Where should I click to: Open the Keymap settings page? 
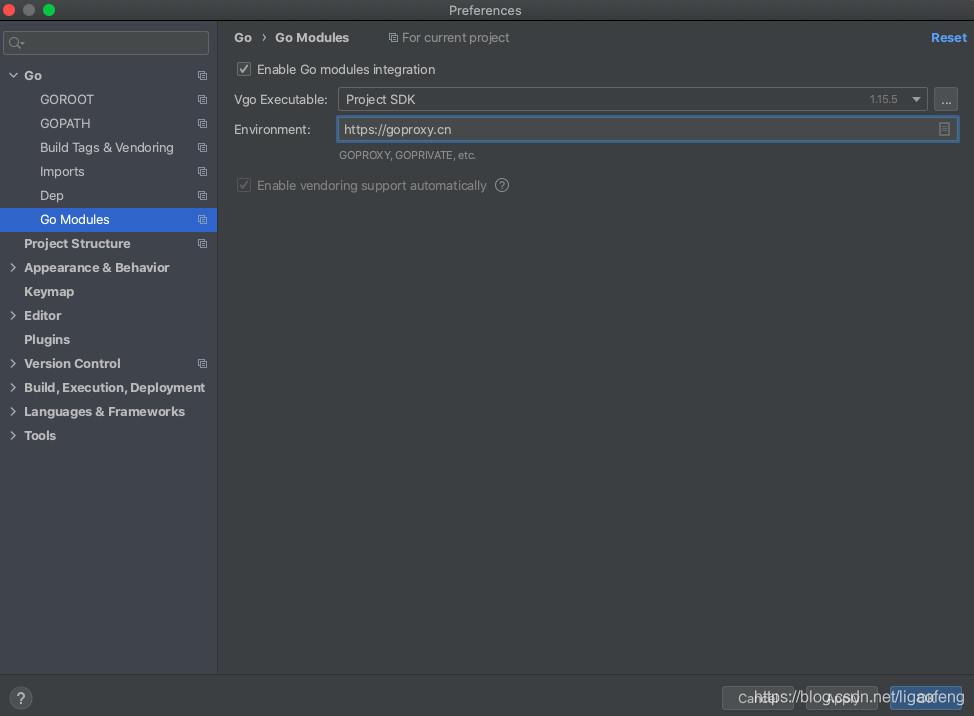click(49, 292)
